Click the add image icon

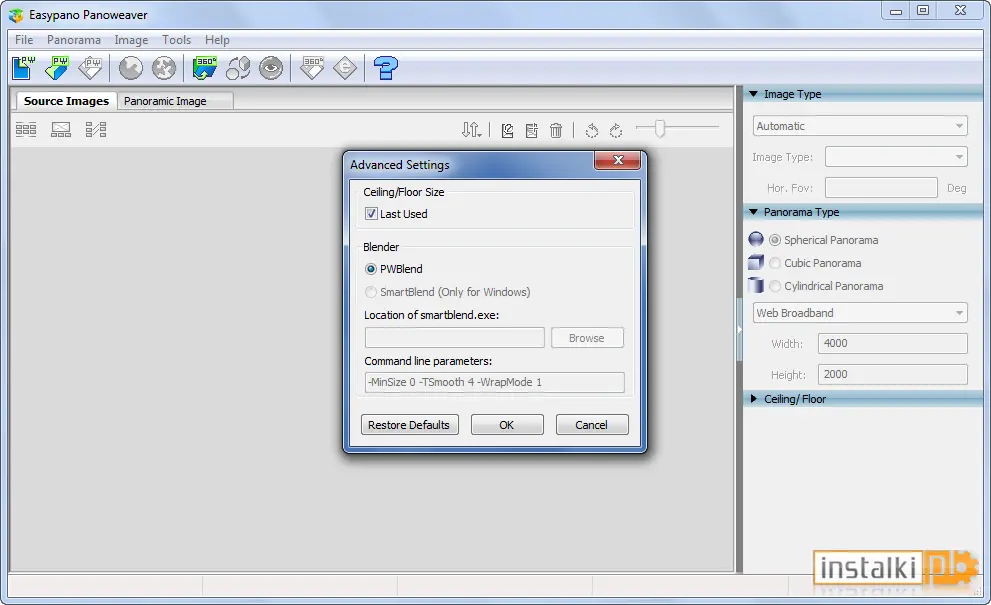point(507,130)
